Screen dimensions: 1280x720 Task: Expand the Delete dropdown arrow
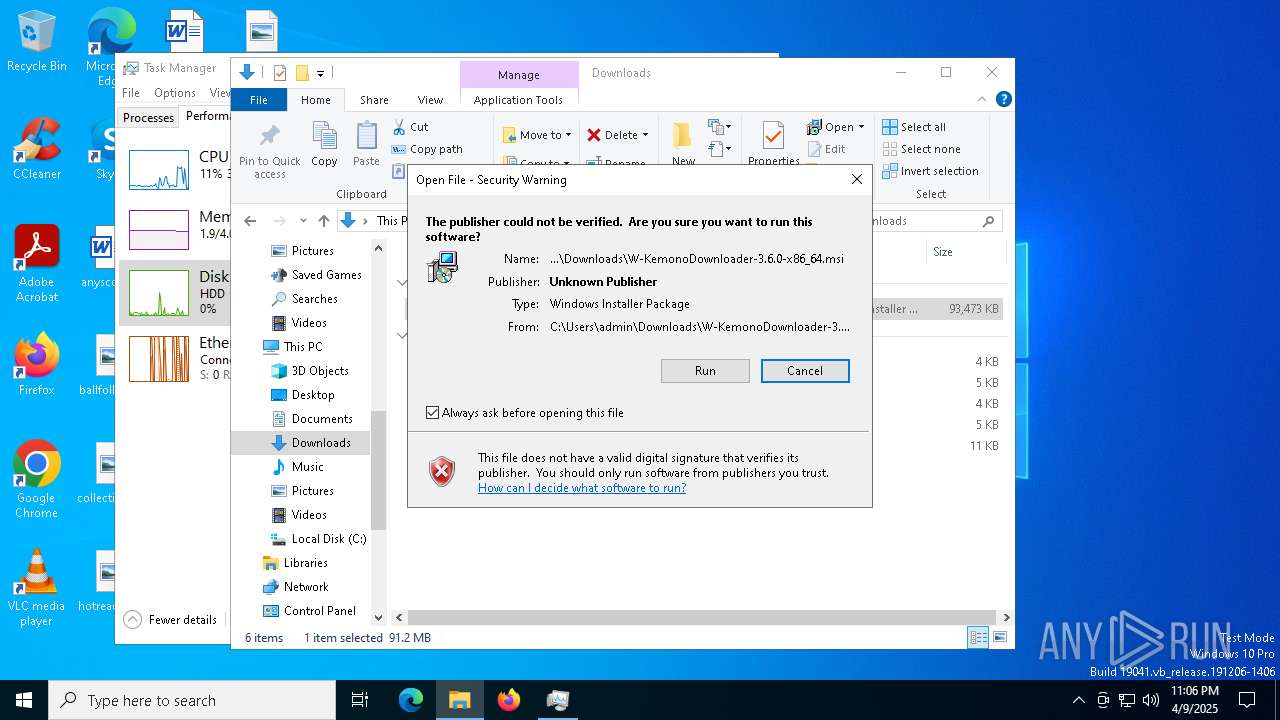pyautogui.click(x=645, y=135)
